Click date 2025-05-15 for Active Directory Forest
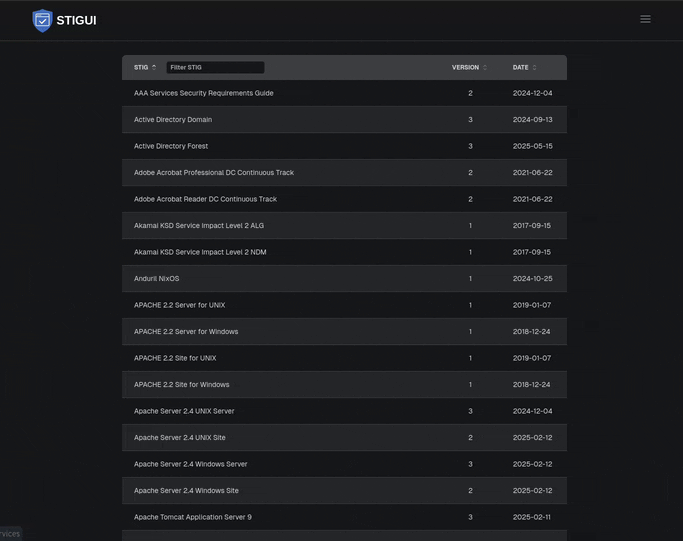This screenshot has width=683, height=541. (532, 146)
